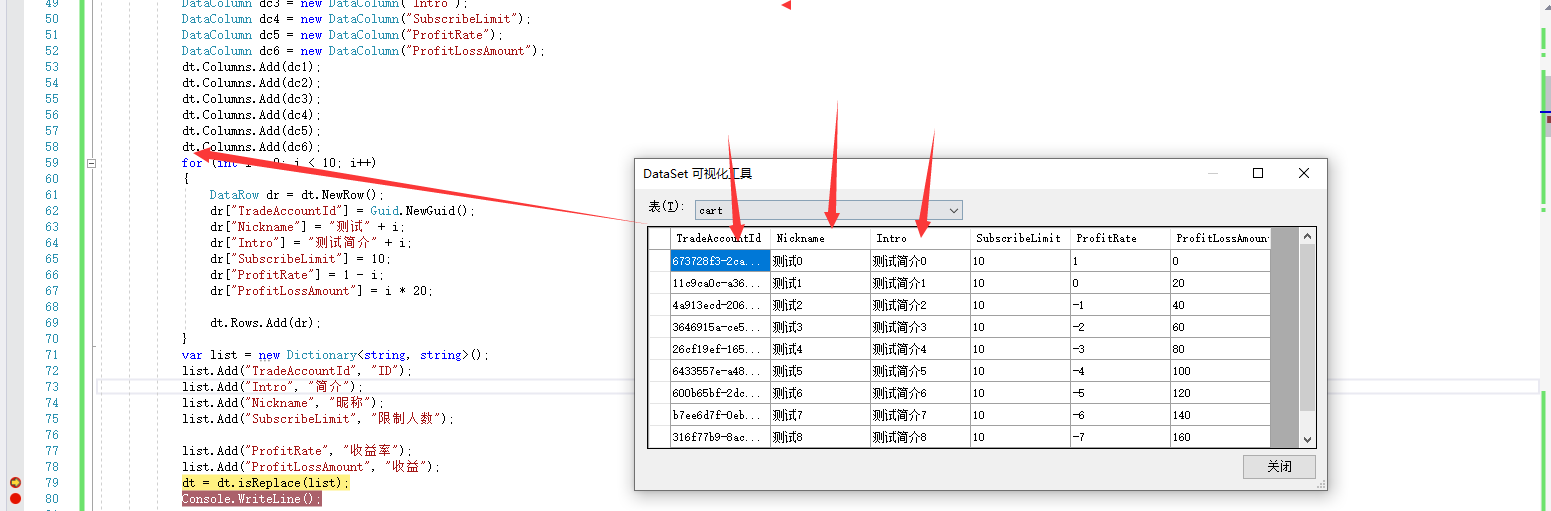Viewport: 1551px width, 511px height.
Task: Click the code line dt.Rows.Add(dr);
Action: 266,322
